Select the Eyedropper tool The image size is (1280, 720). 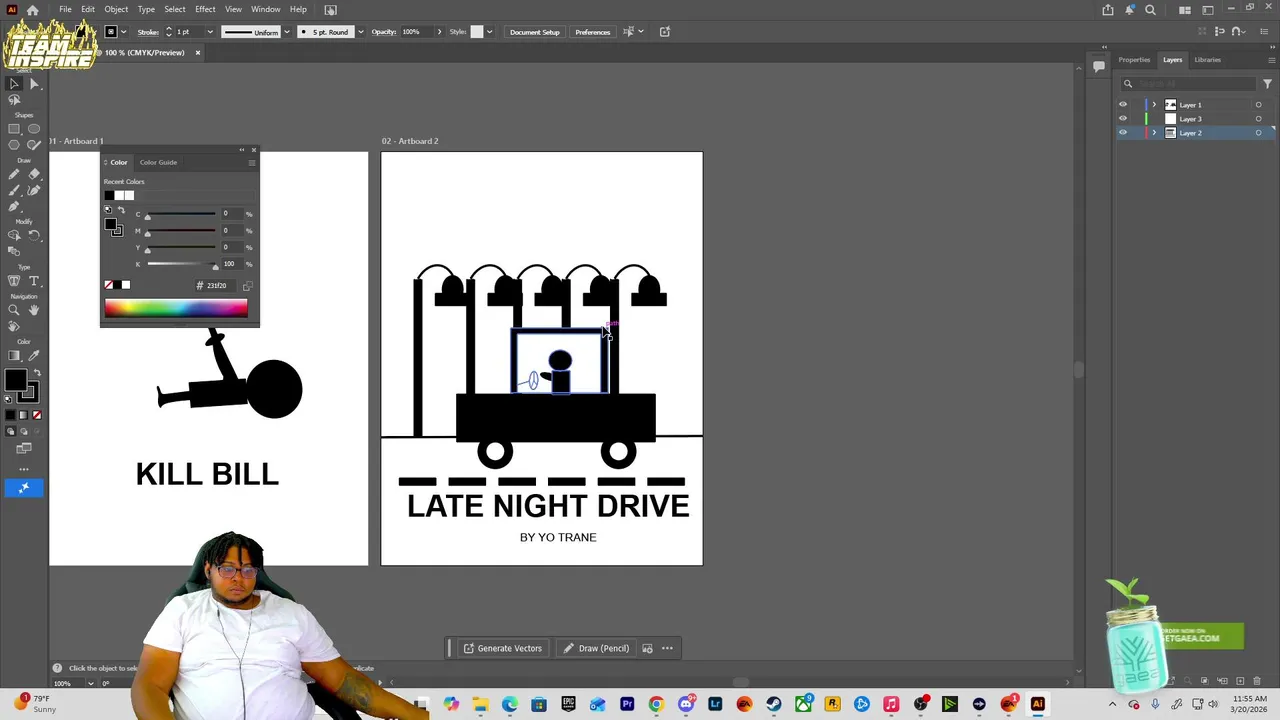coord(34,356)
